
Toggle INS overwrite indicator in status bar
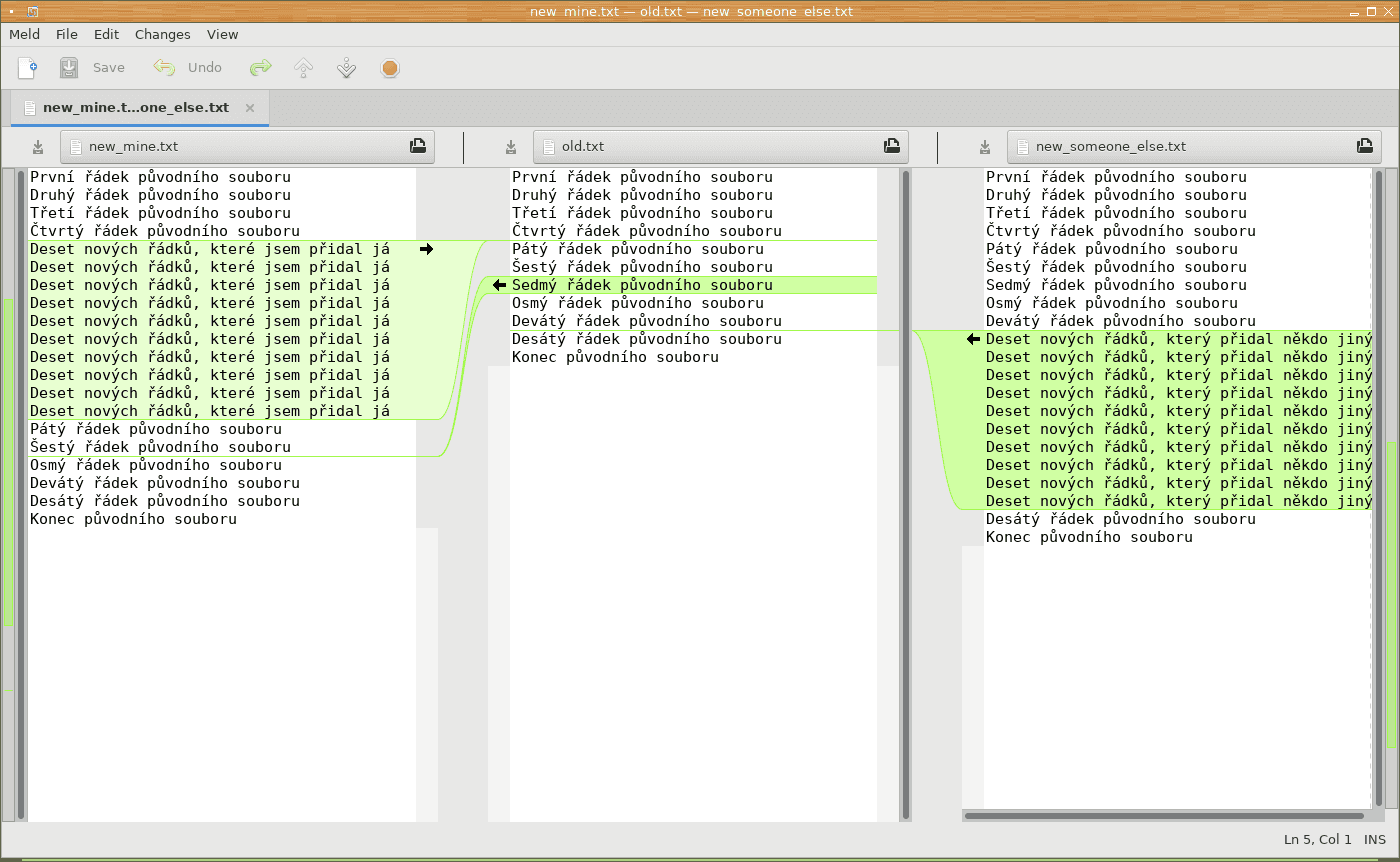[1375, 840]
